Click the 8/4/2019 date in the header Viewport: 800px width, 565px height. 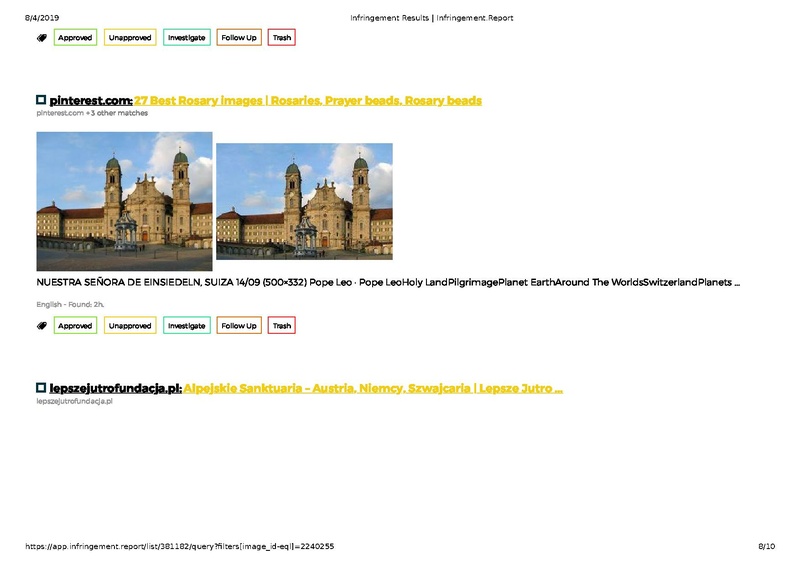point(42,18)
